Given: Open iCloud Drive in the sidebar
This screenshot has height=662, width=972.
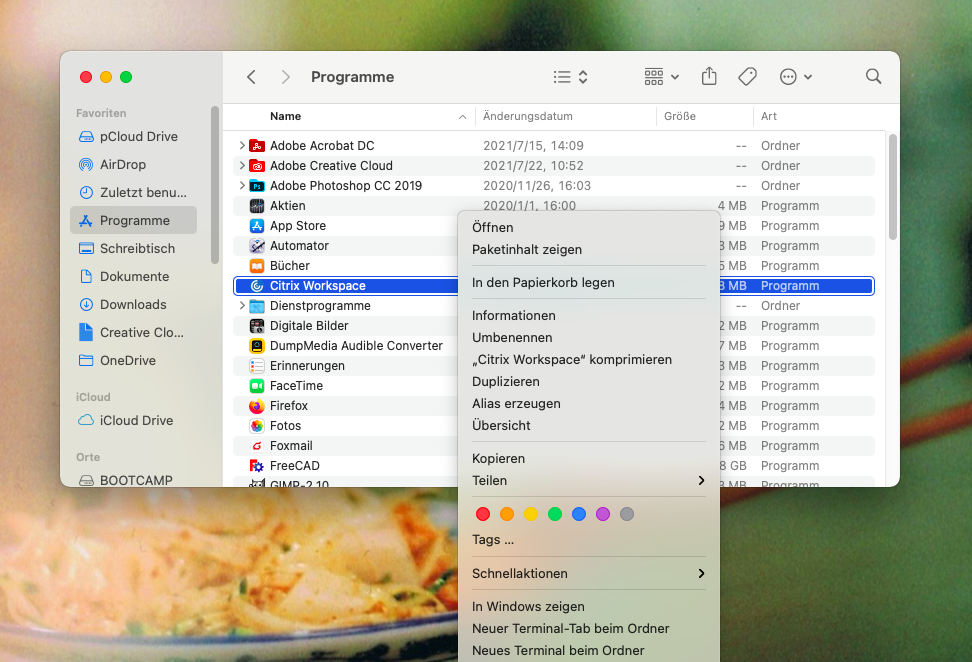Looking at the screenshot, I should [x=134, y=420].
